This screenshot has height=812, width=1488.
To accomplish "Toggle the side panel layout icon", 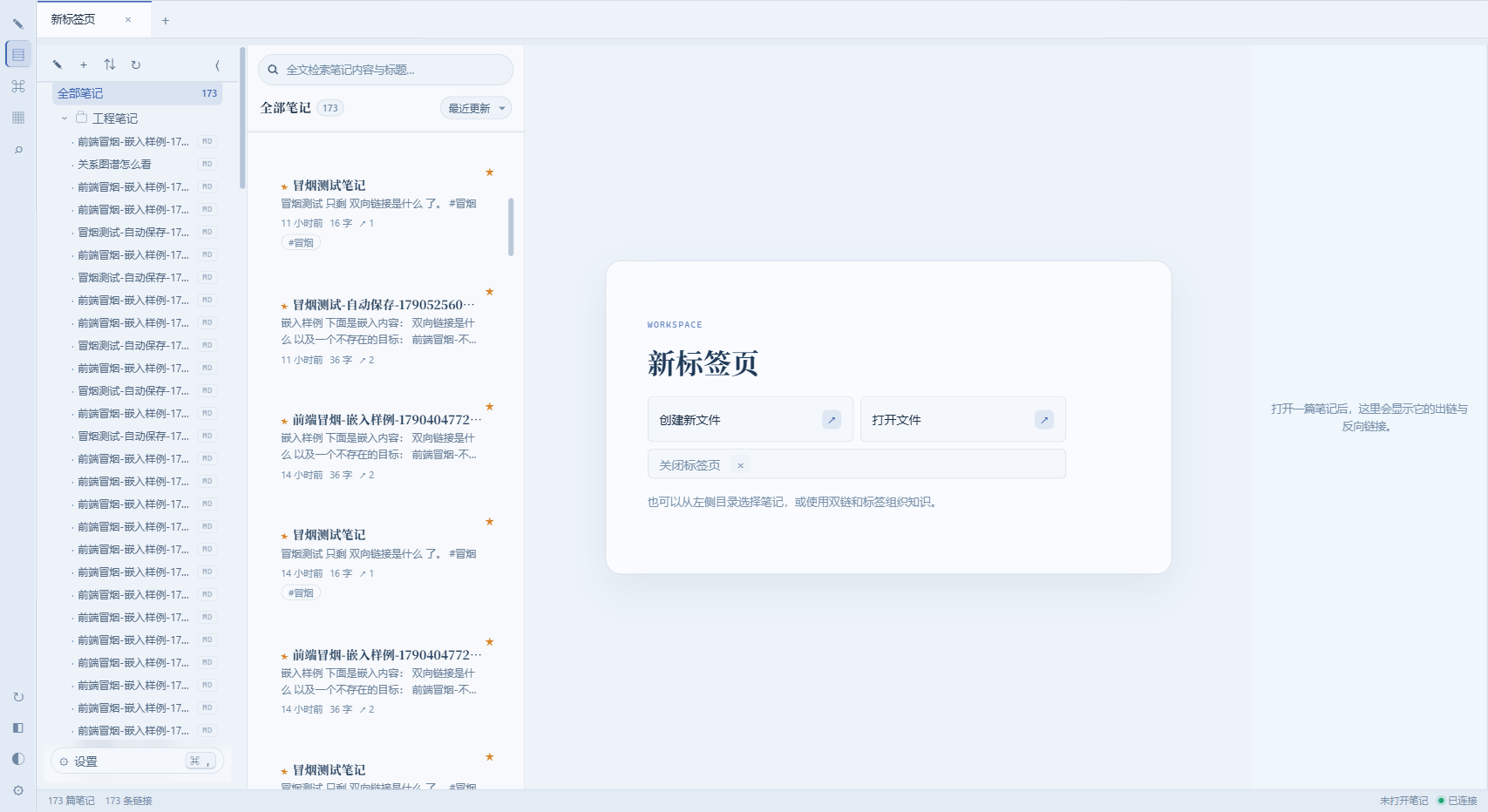I will (x=18, y=727).
